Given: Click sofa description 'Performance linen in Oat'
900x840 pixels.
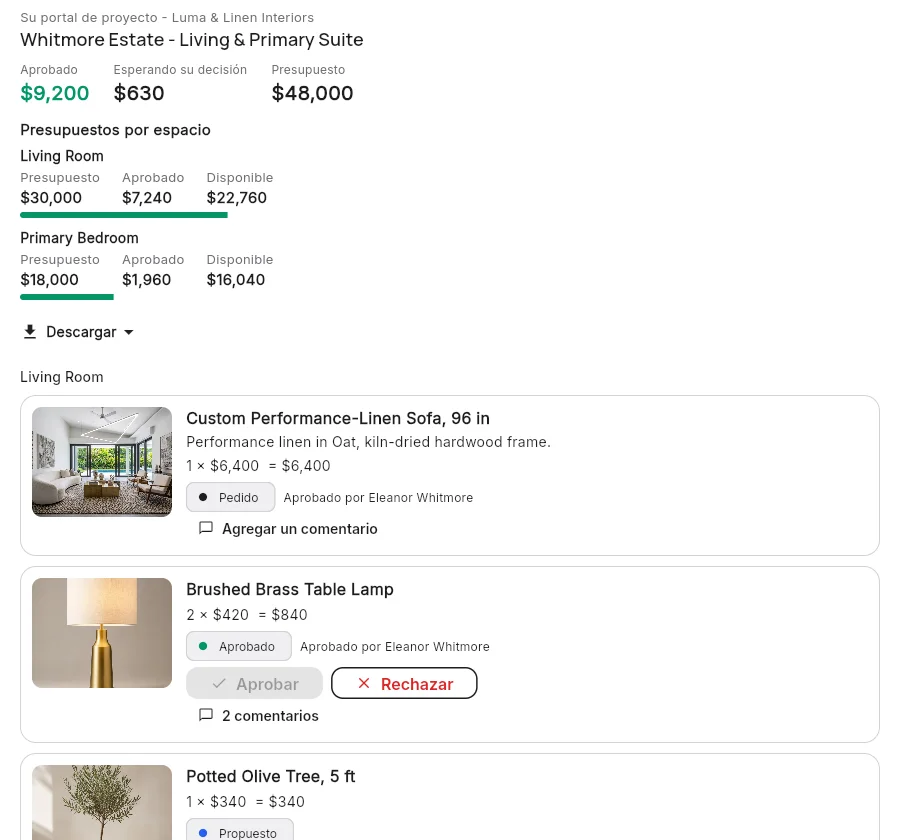Looking at the screenshot, I should (368, 442).
